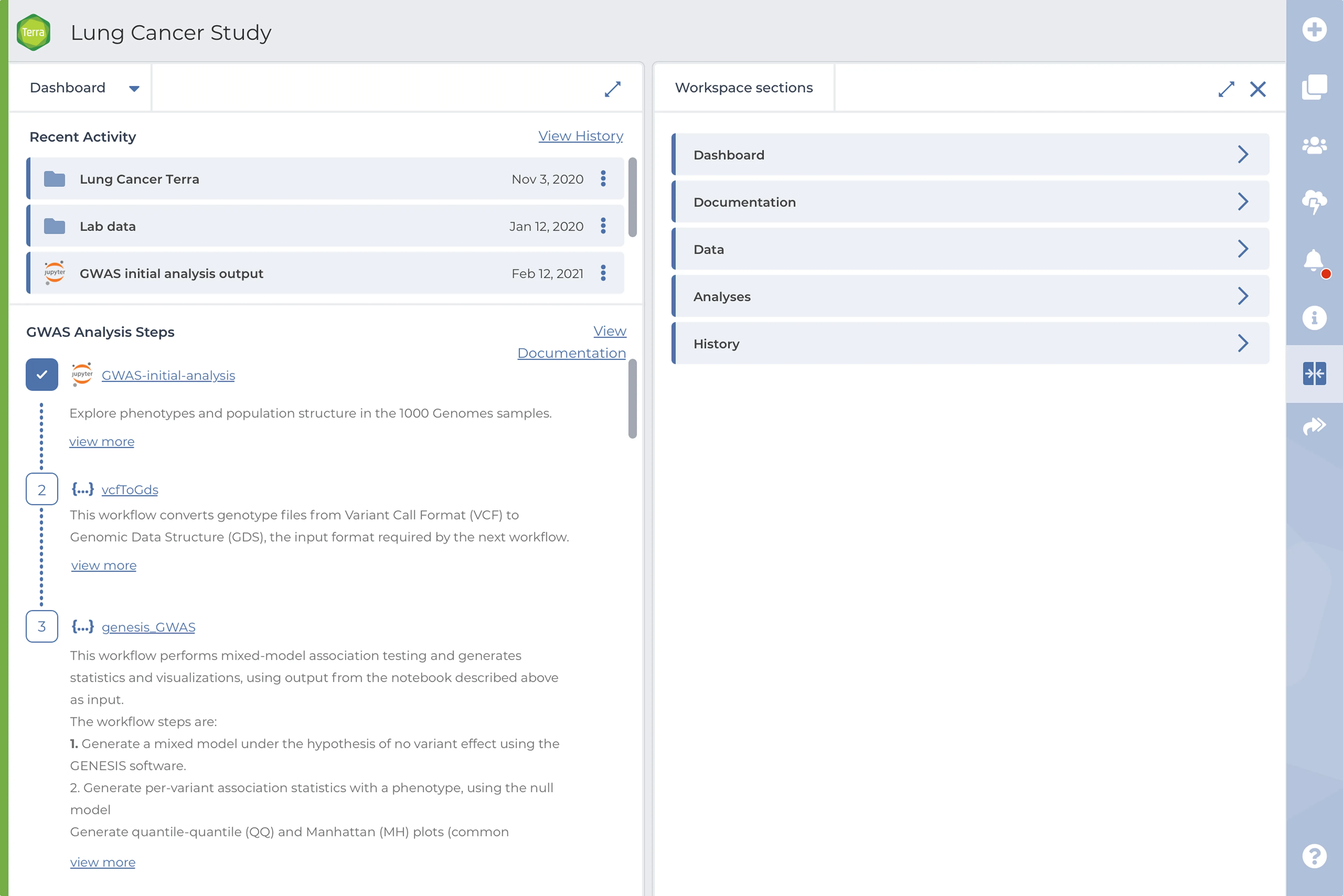Open the GWAS initial analysis output row
This screenshot has height=896, width=1343.
point(325,273)
